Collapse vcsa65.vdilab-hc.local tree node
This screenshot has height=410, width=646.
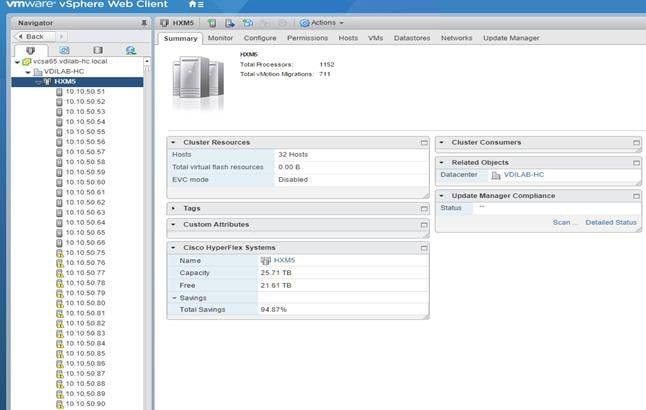[x=17, y=62]
